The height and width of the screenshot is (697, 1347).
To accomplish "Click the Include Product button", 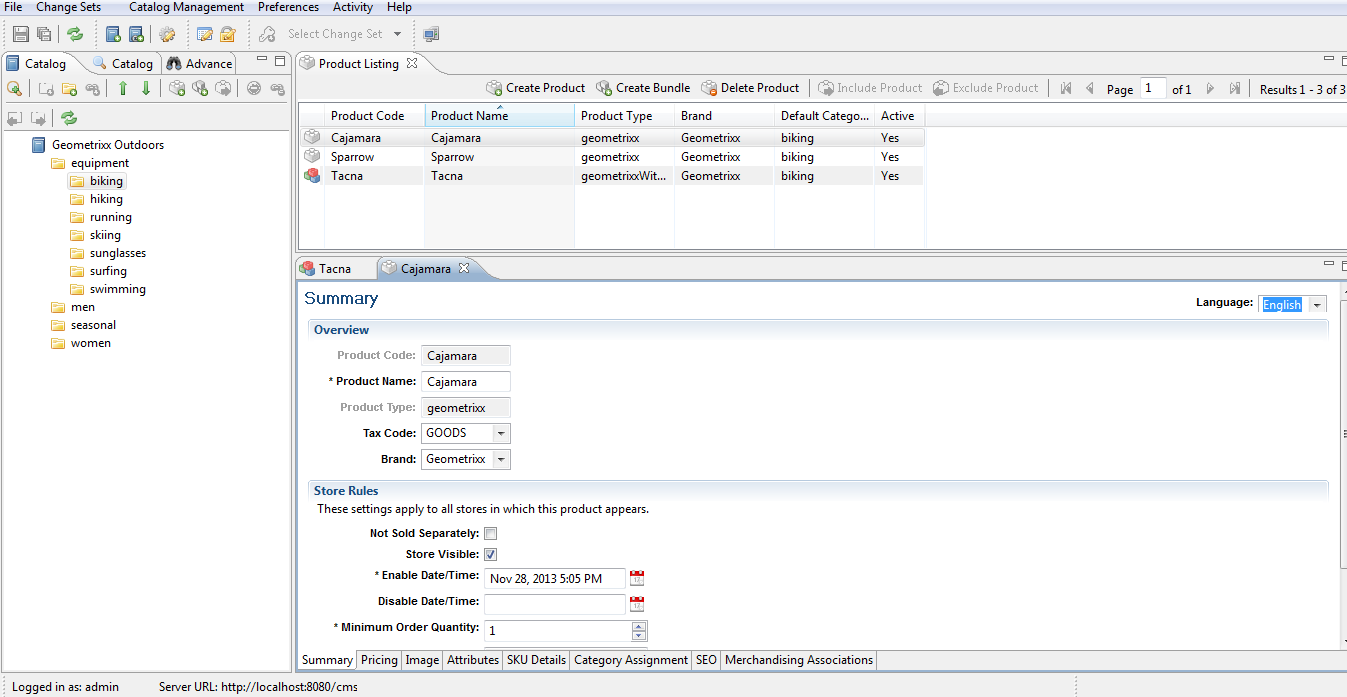I will coord(870,88).
